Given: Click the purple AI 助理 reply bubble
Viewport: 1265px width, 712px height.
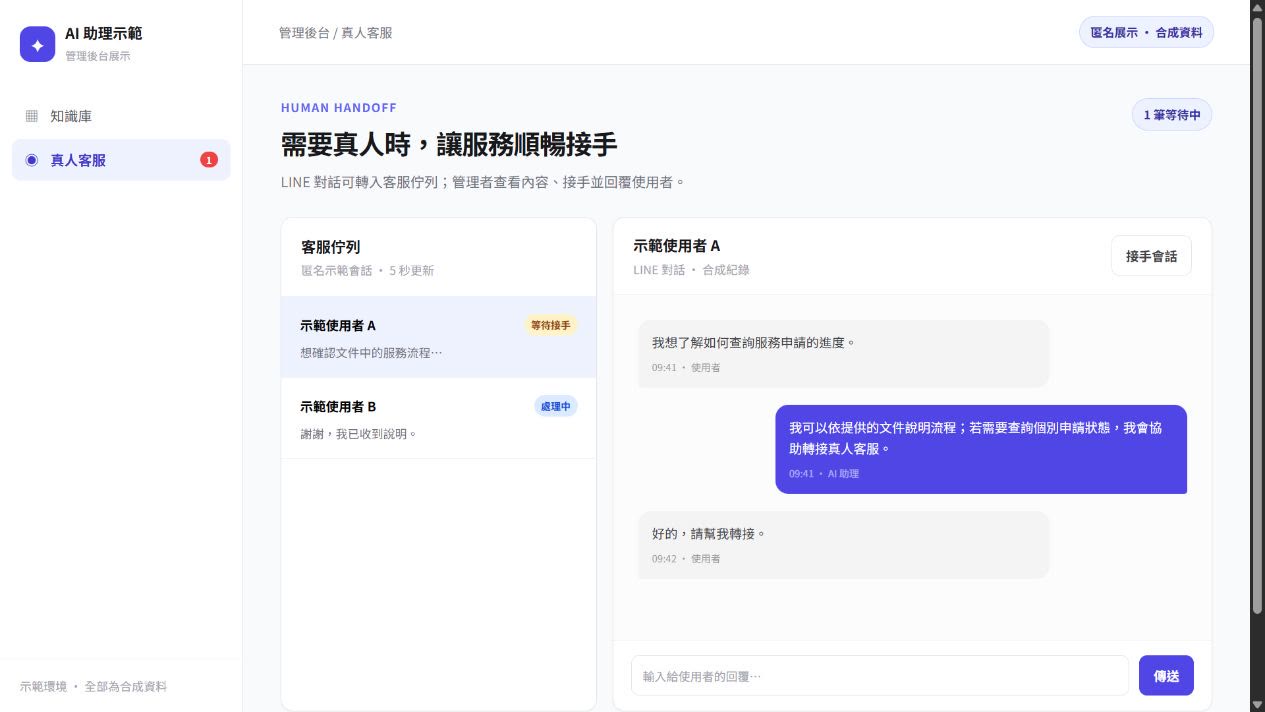Looking at the screenshot, I should pyautogui.click(x=981, y=449).
